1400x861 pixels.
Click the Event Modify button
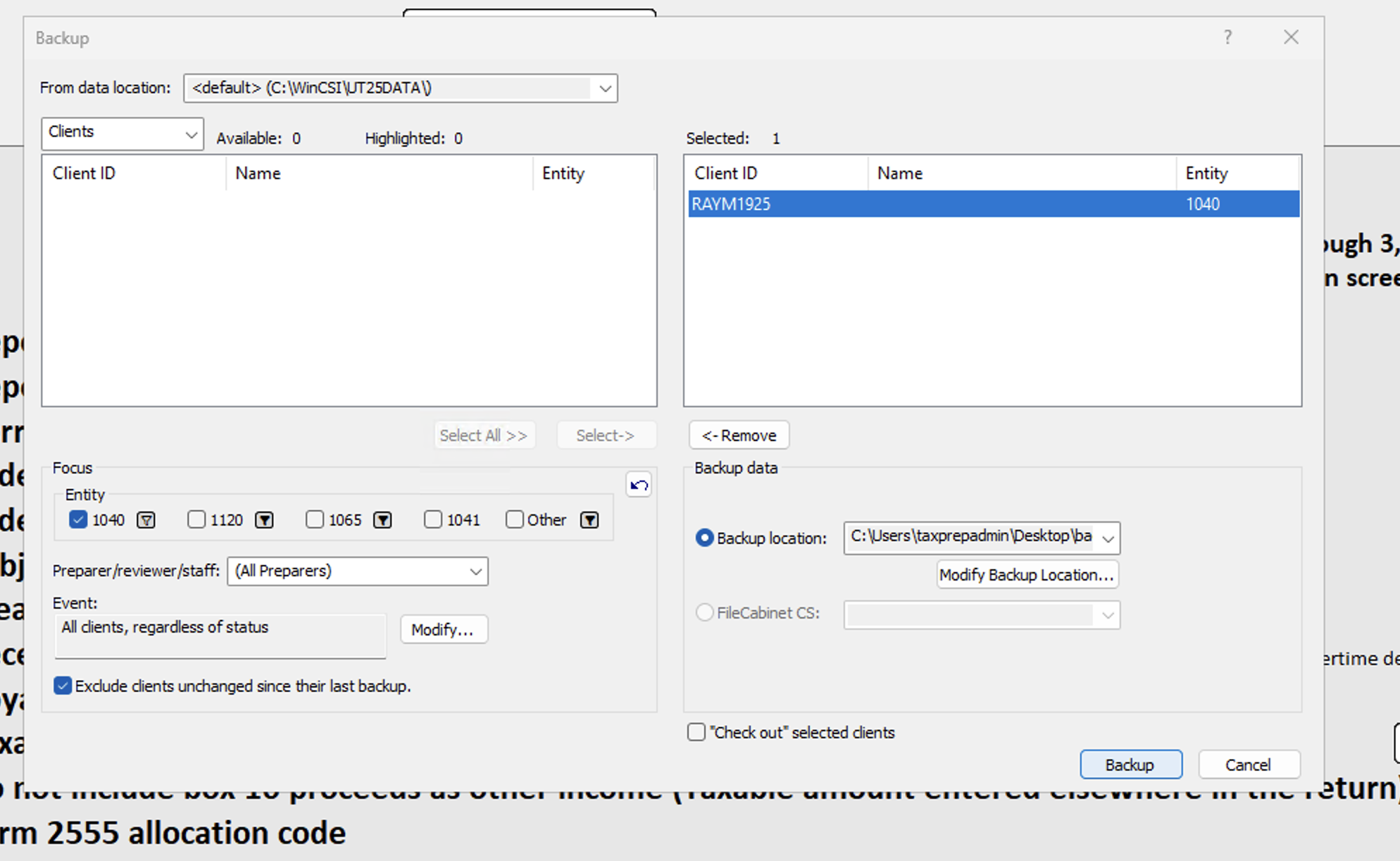(444, 629)
